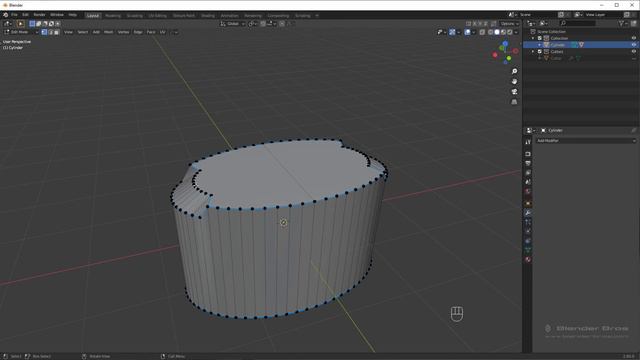
Task: Open the outliner filter dropdown
Action: [623, 24]
